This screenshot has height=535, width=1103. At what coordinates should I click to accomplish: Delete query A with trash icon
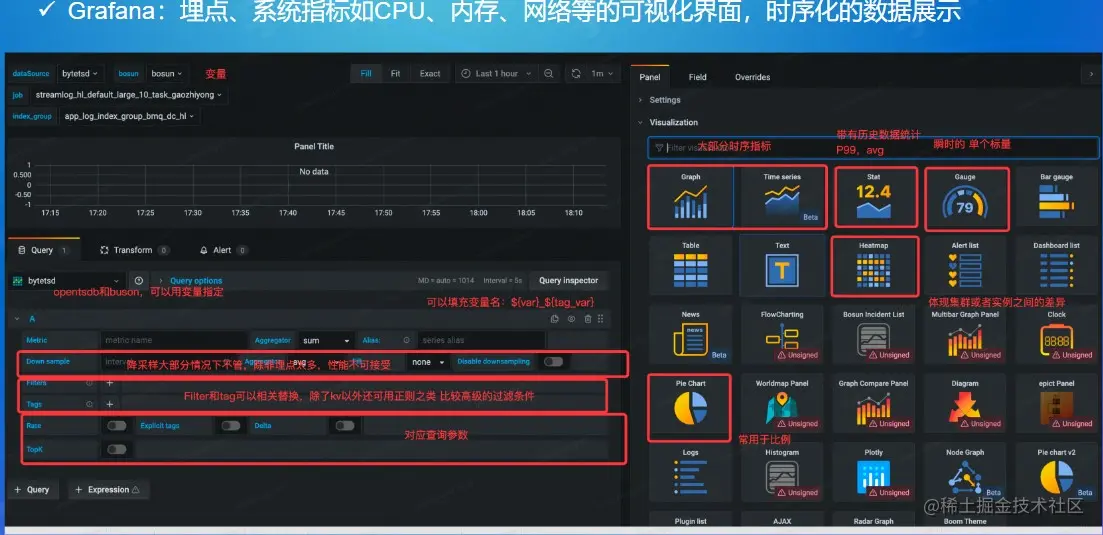point(588,318)
